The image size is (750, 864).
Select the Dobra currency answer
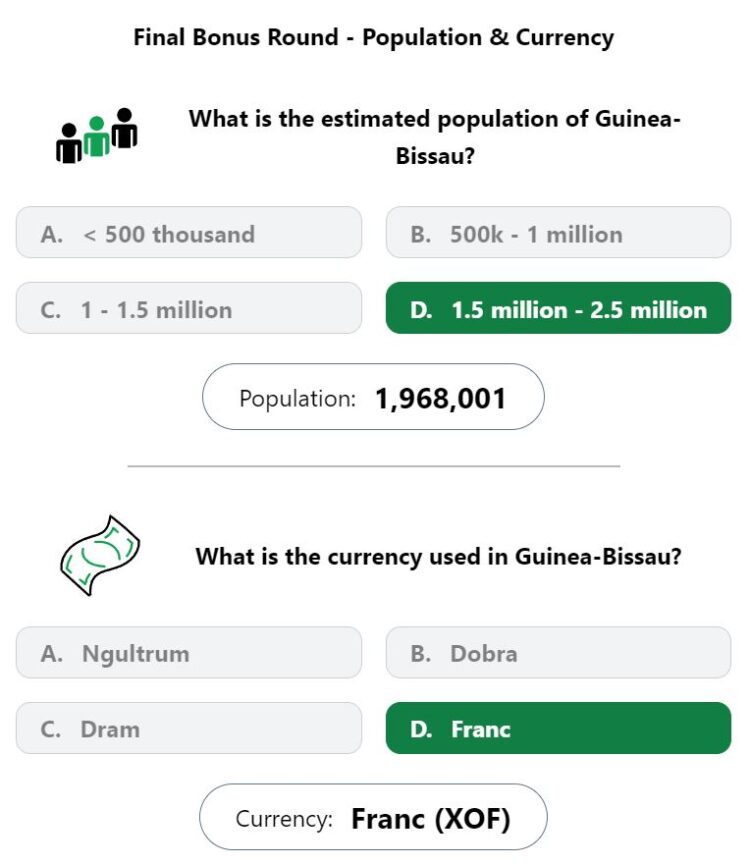(x=558, y=652)
